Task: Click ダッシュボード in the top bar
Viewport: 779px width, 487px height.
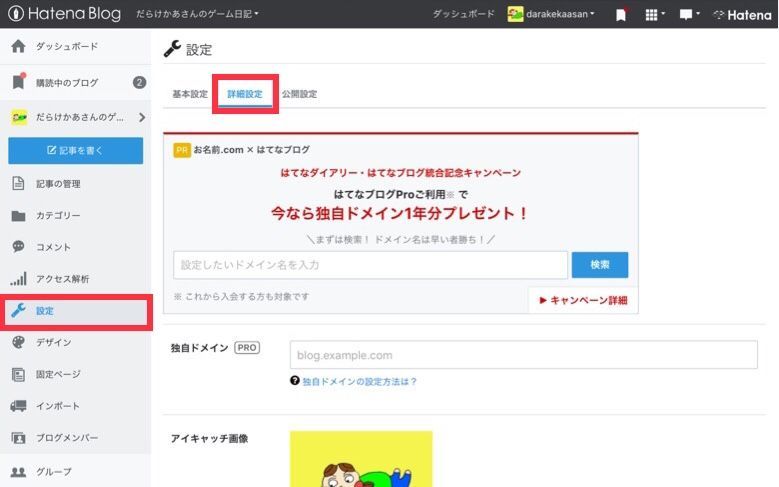Action: pyautogui.click(x=464, y=14)
